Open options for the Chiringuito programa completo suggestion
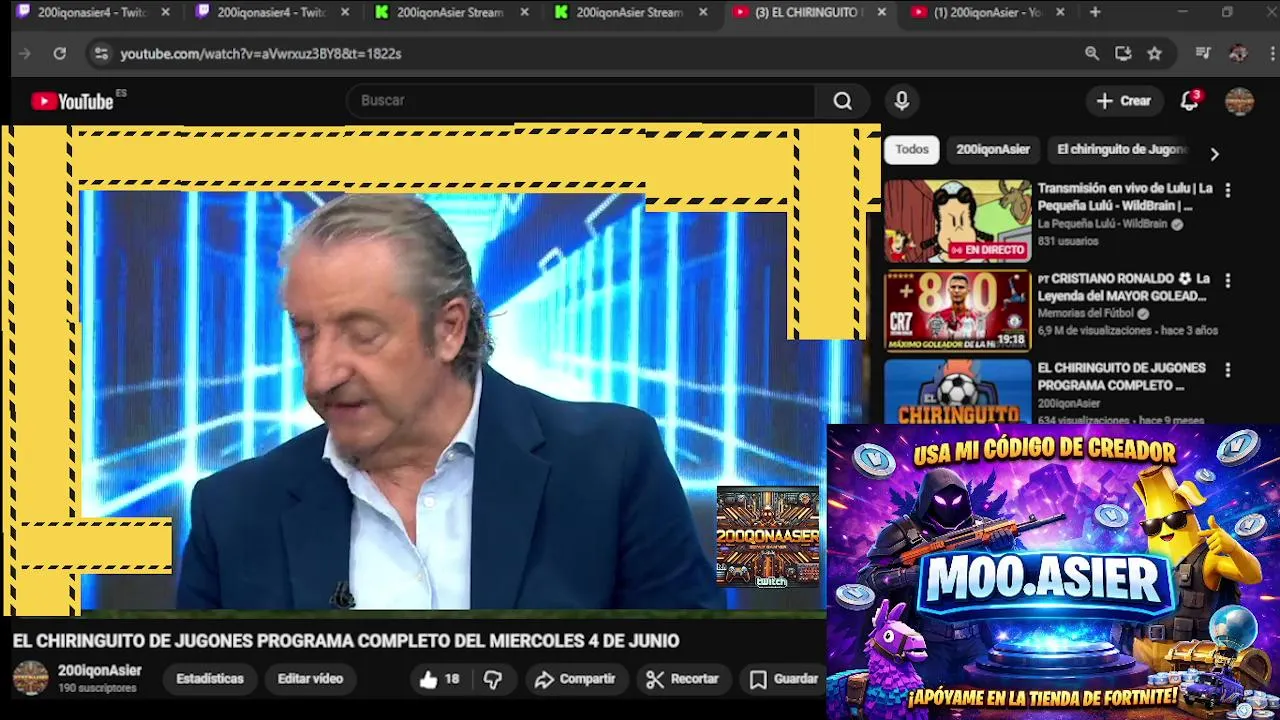 click(1228, 370)
